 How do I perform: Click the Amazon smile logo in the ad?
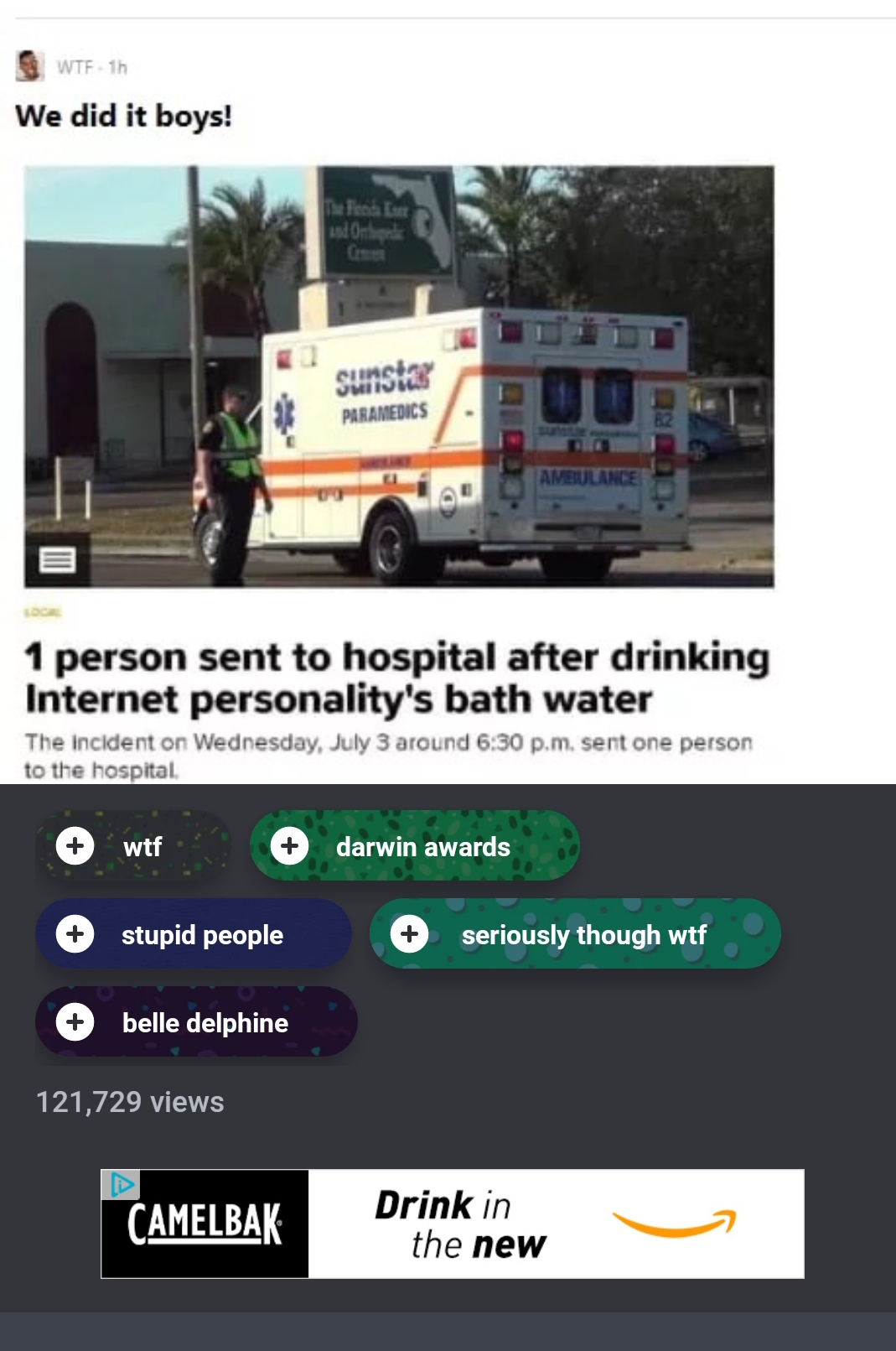click(x=674, y=1224)
